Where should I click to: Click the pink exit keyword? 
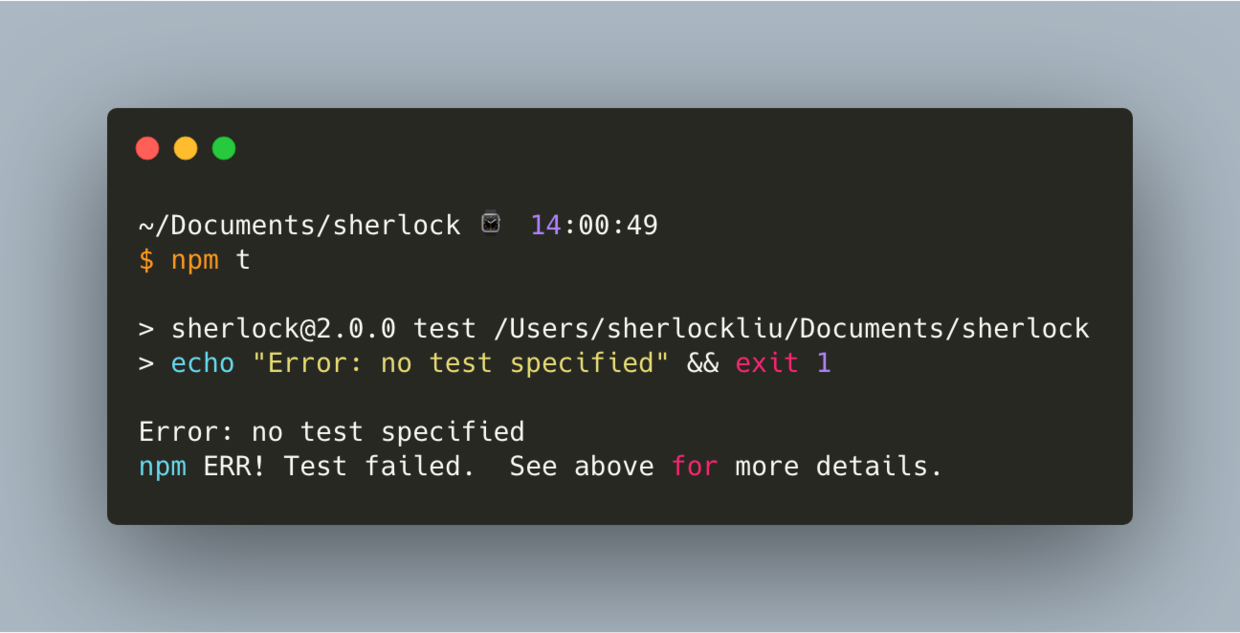[x=767, y=363]
